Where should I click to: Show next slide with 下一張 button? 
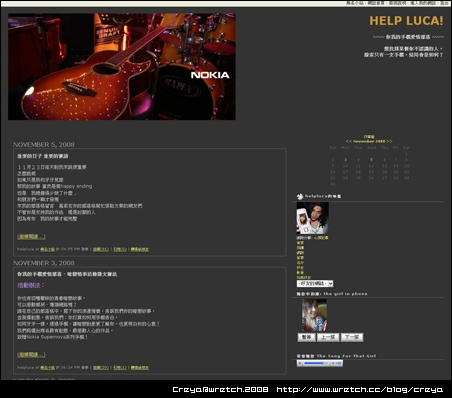pos(352,337)
